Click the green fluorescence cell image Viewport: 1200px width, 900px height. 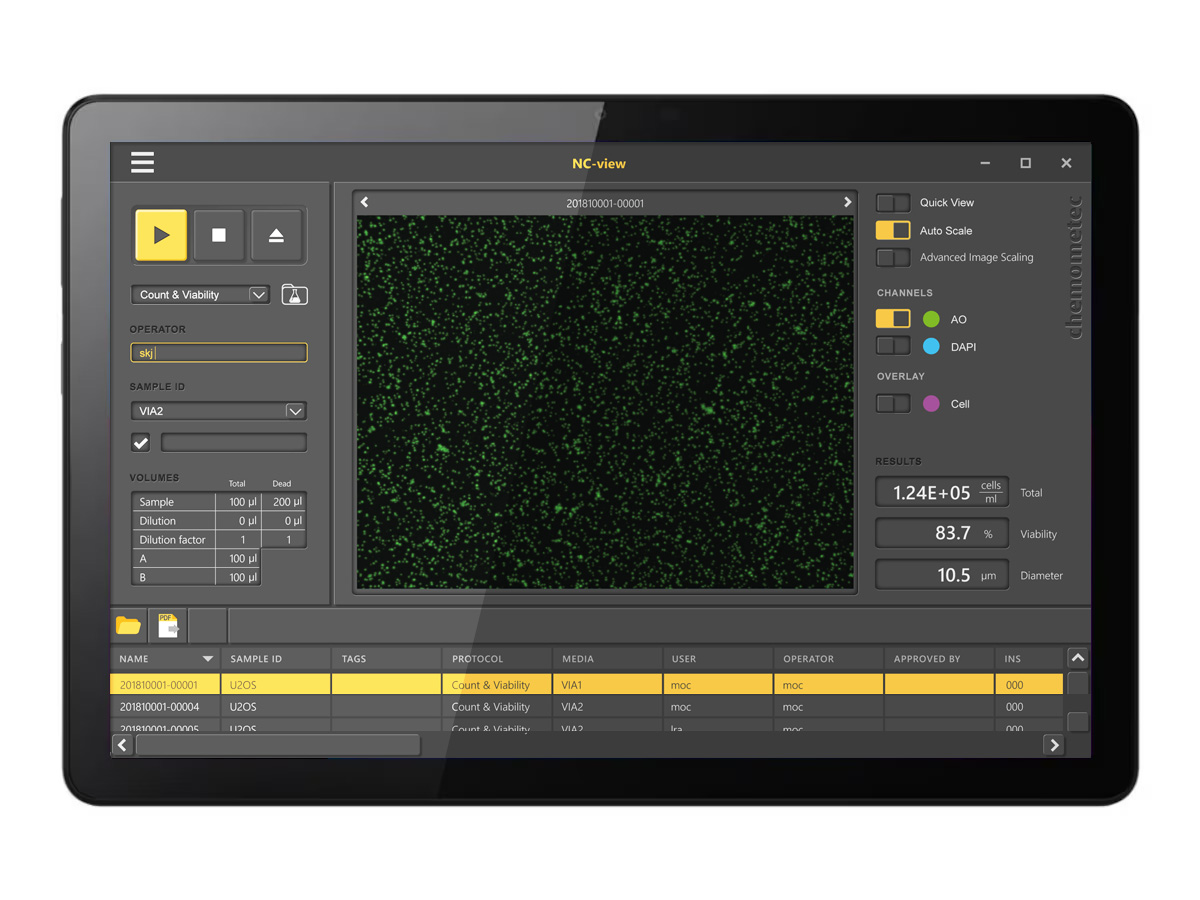[x=605, y=402]
